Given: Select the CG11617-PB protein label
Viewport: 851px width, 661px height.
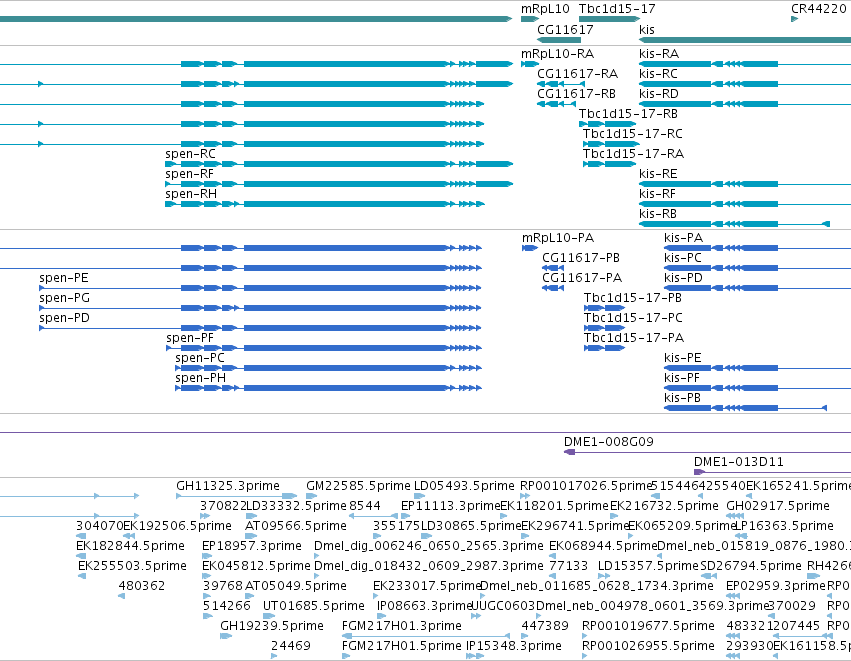Looking at the screenshot, I should (x=581, y=258).
